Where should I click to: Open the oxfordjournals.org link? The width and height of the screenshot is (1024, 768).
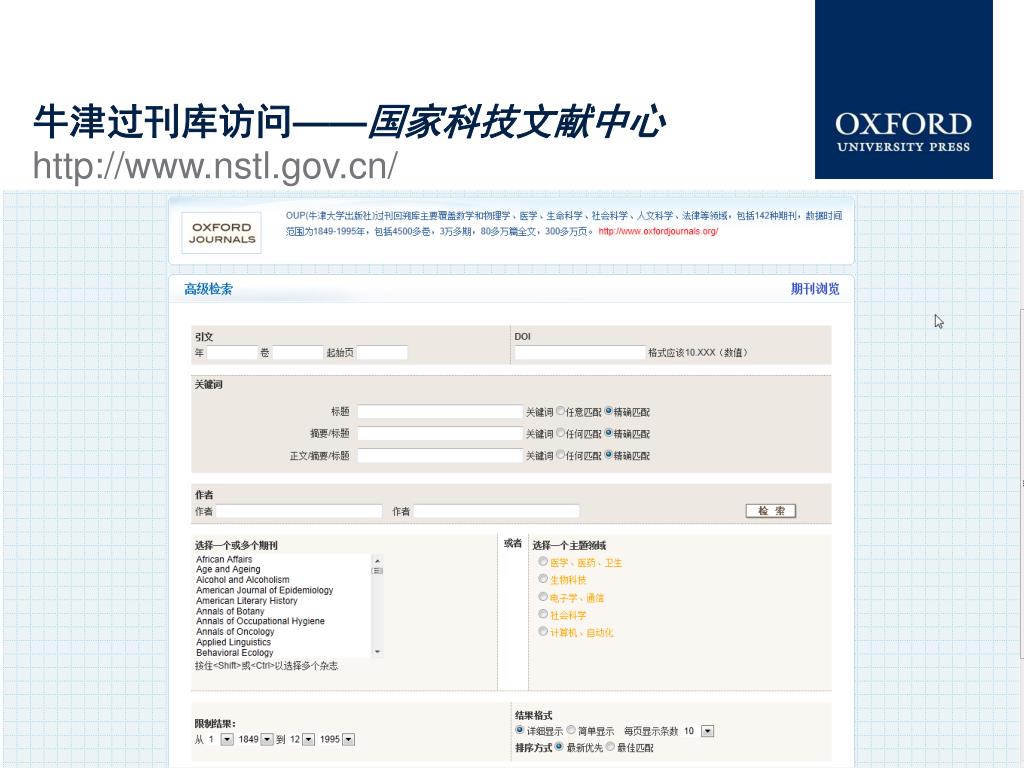(x=658, y=231)
